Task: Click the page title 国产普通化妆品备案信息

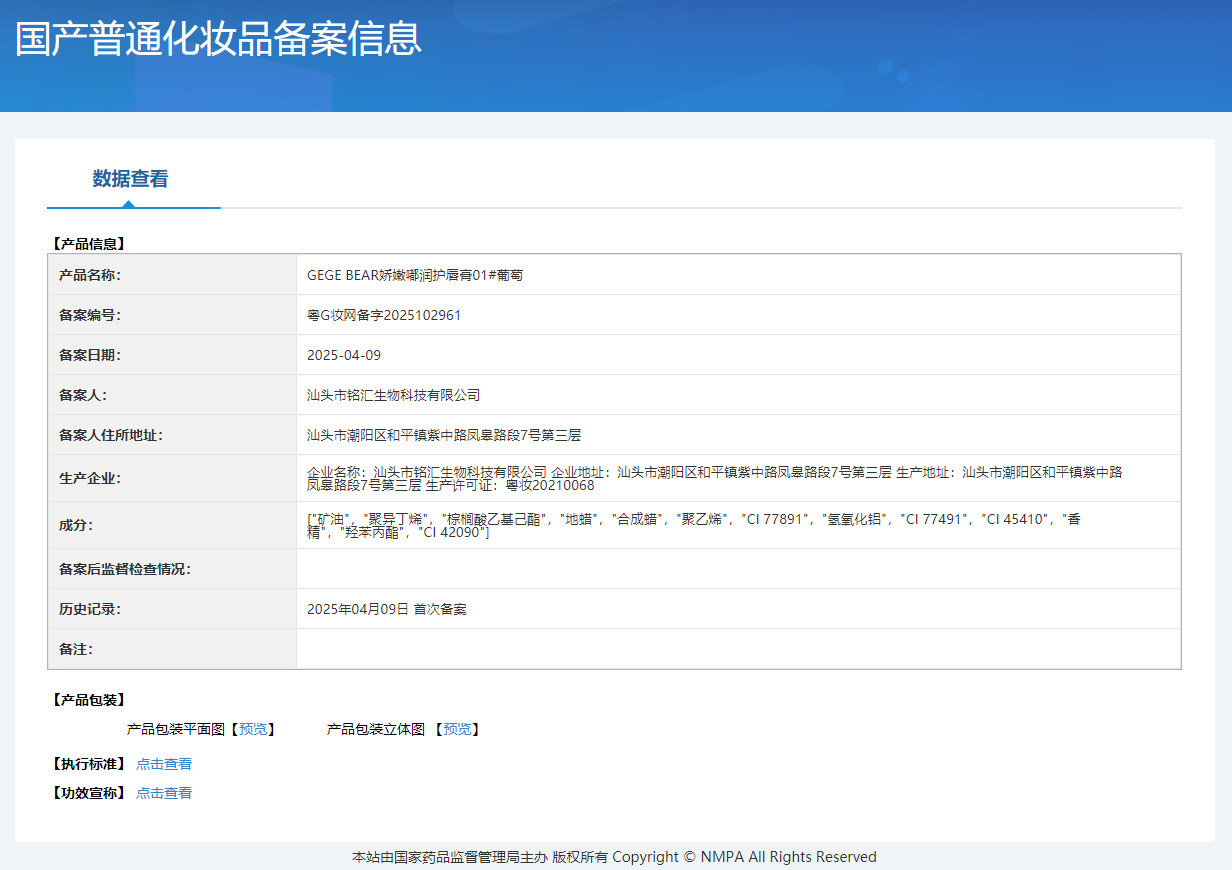Action: pos(219,38)
